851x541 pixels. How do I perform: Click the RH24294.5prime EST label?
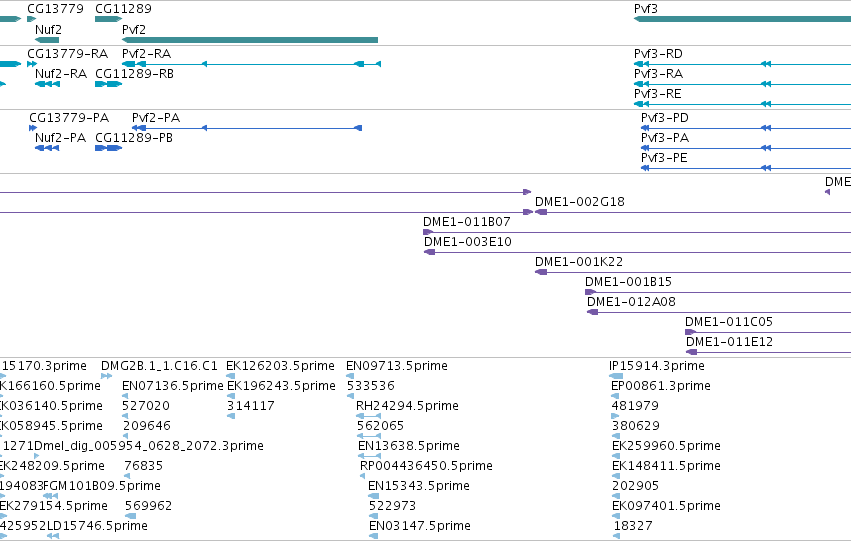tap(407, 406)
